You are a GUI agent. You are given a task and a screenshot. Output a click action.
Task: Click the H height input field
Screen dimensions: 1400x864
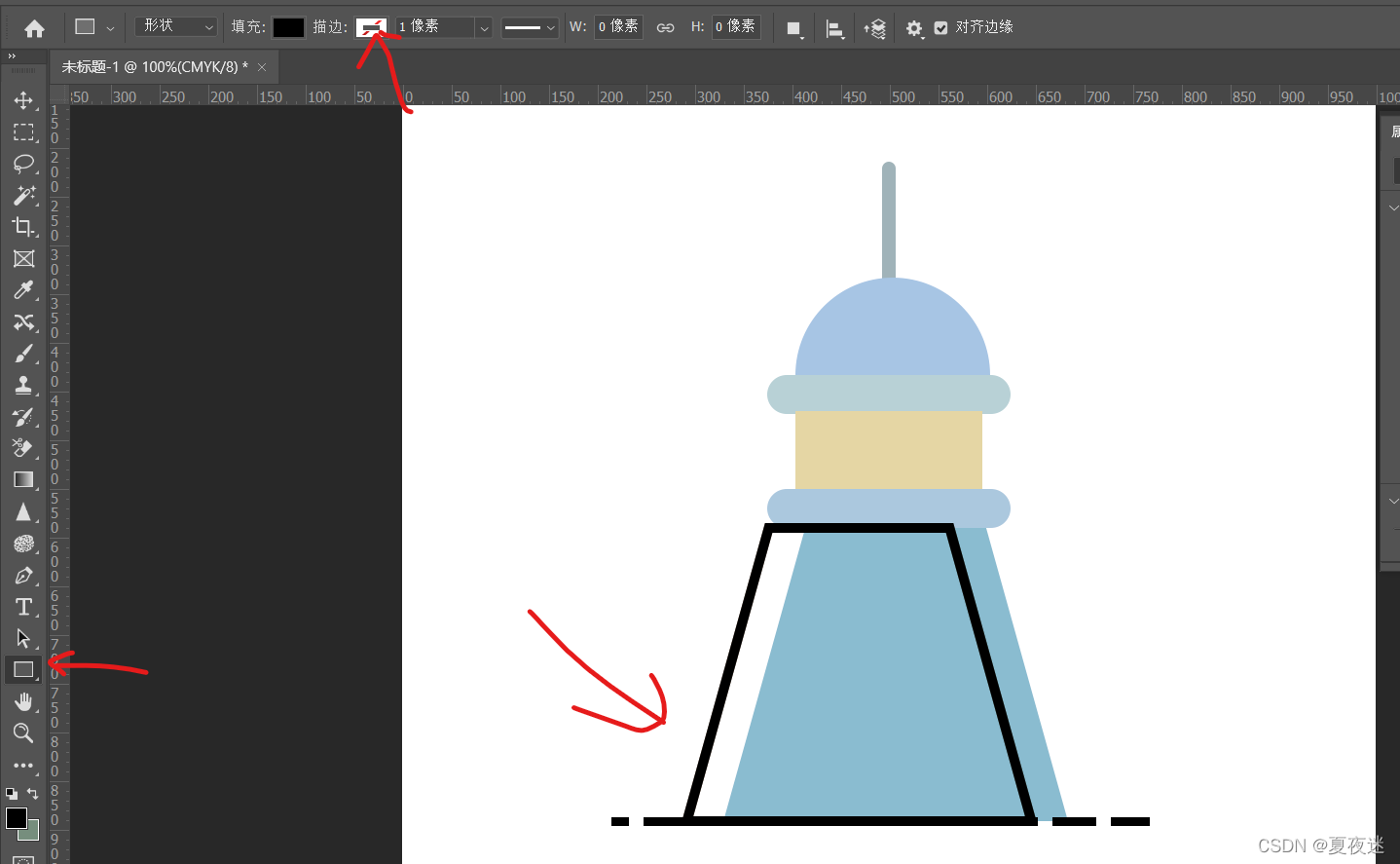coord(736,26)
